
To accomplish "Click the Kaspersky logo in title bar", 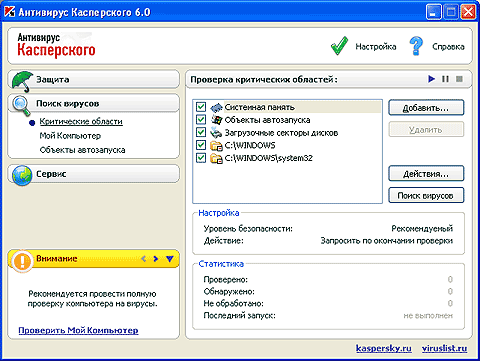I will 9,12.
